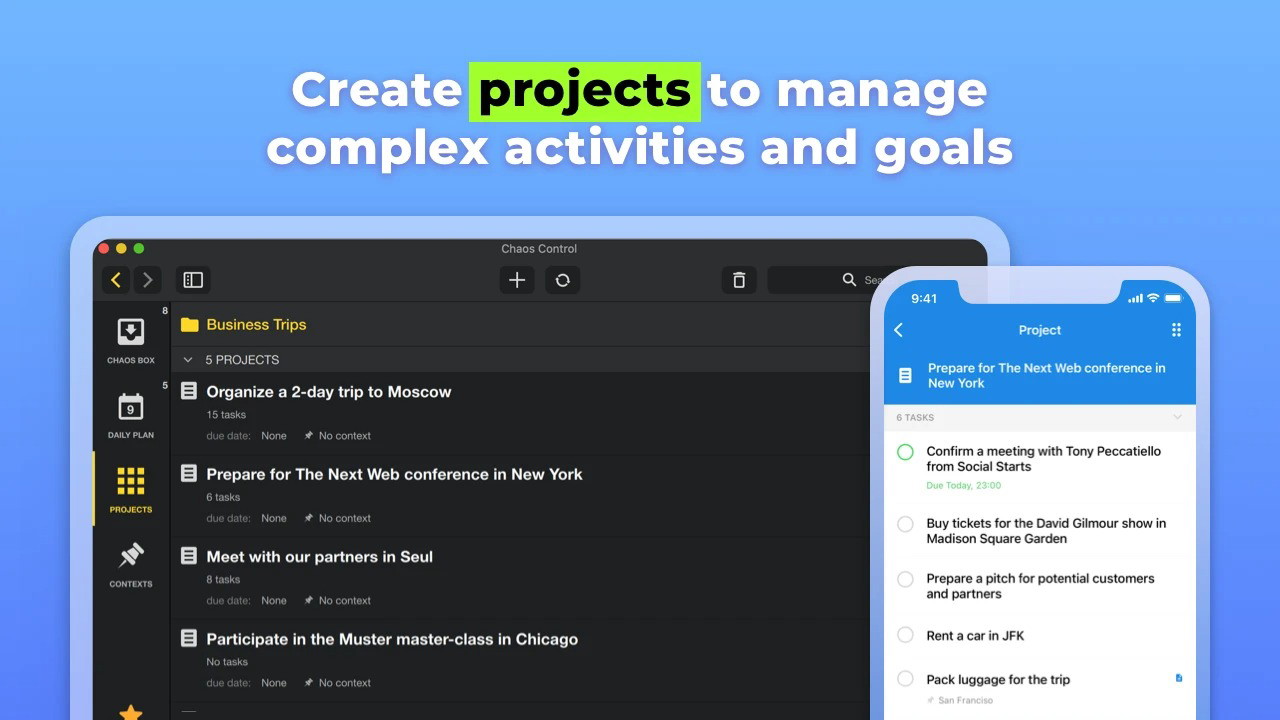
Task: Collapse the 6 Tasks section on phone
Action: 1177,417
